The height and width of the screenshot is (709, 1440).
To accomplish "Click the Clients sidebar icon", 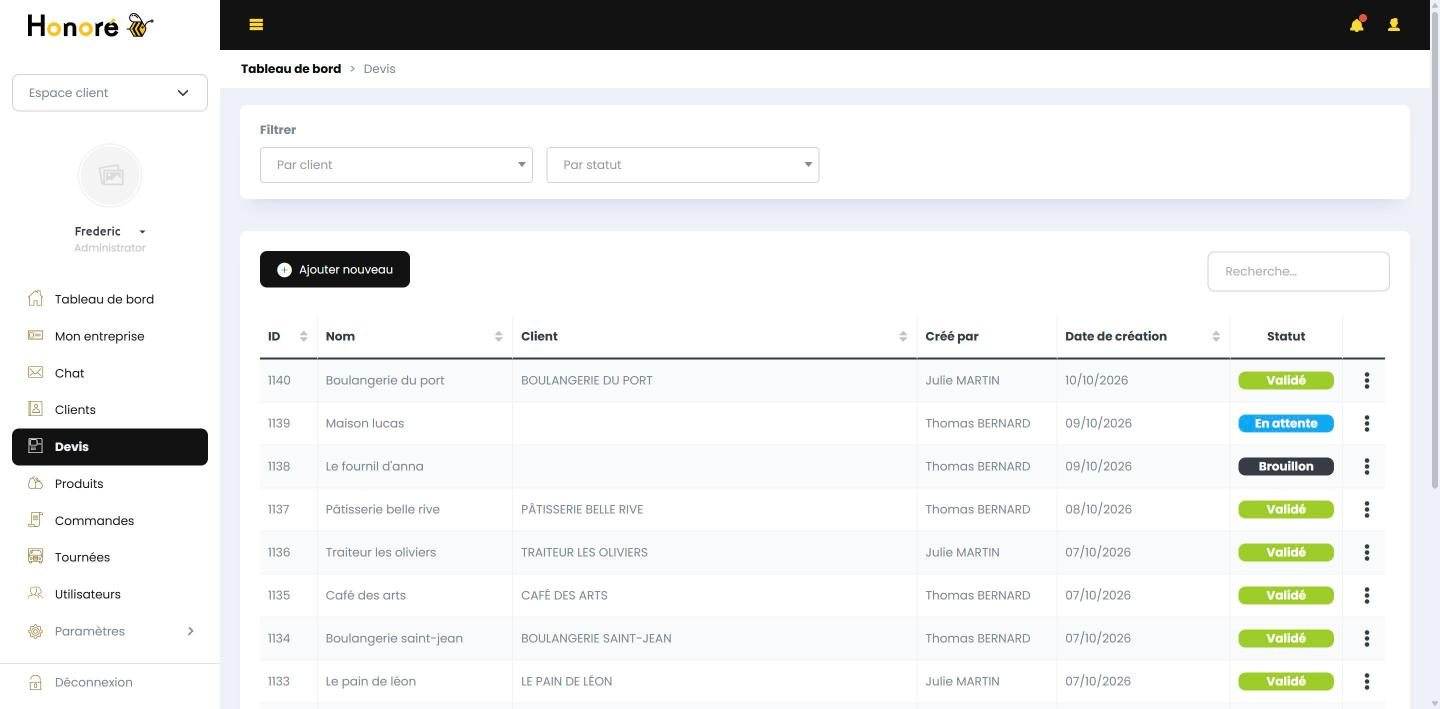I will pos(36,409).
